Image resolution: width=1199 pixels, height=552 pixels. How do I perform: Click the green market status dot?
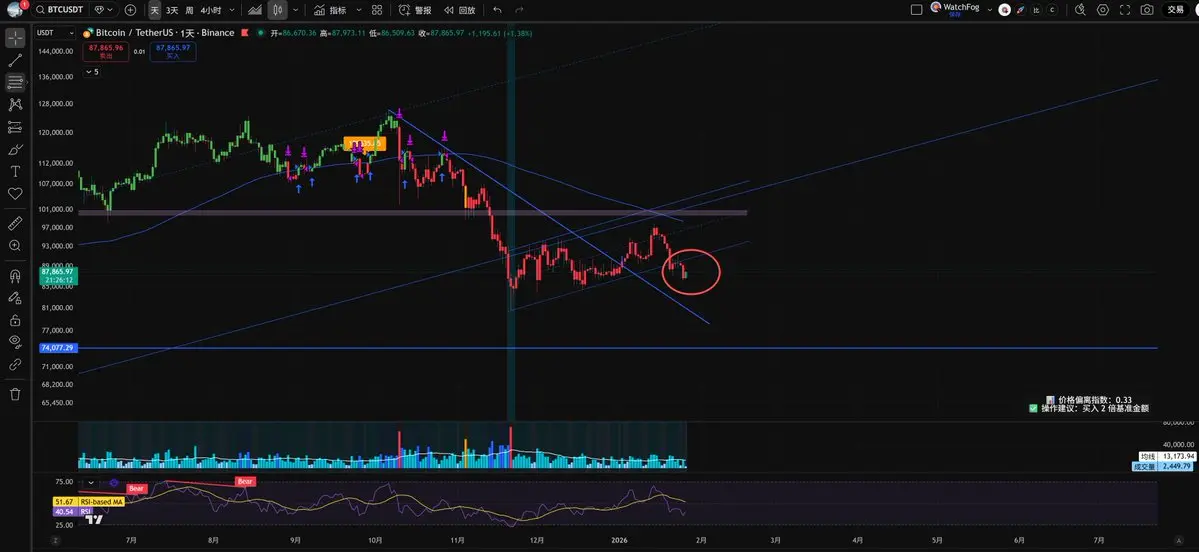[x=260, y=33]
